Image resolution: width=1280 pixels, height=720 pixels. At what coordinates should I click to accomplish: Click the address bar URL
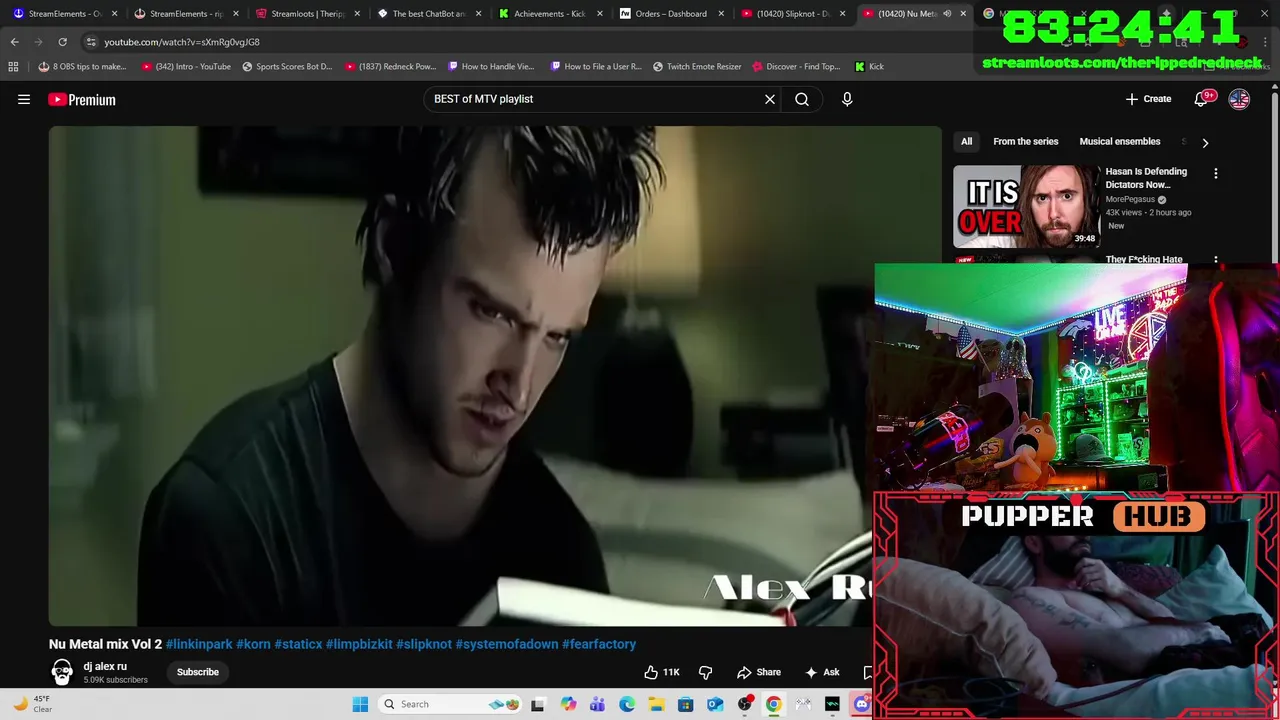tap(182, 42)
